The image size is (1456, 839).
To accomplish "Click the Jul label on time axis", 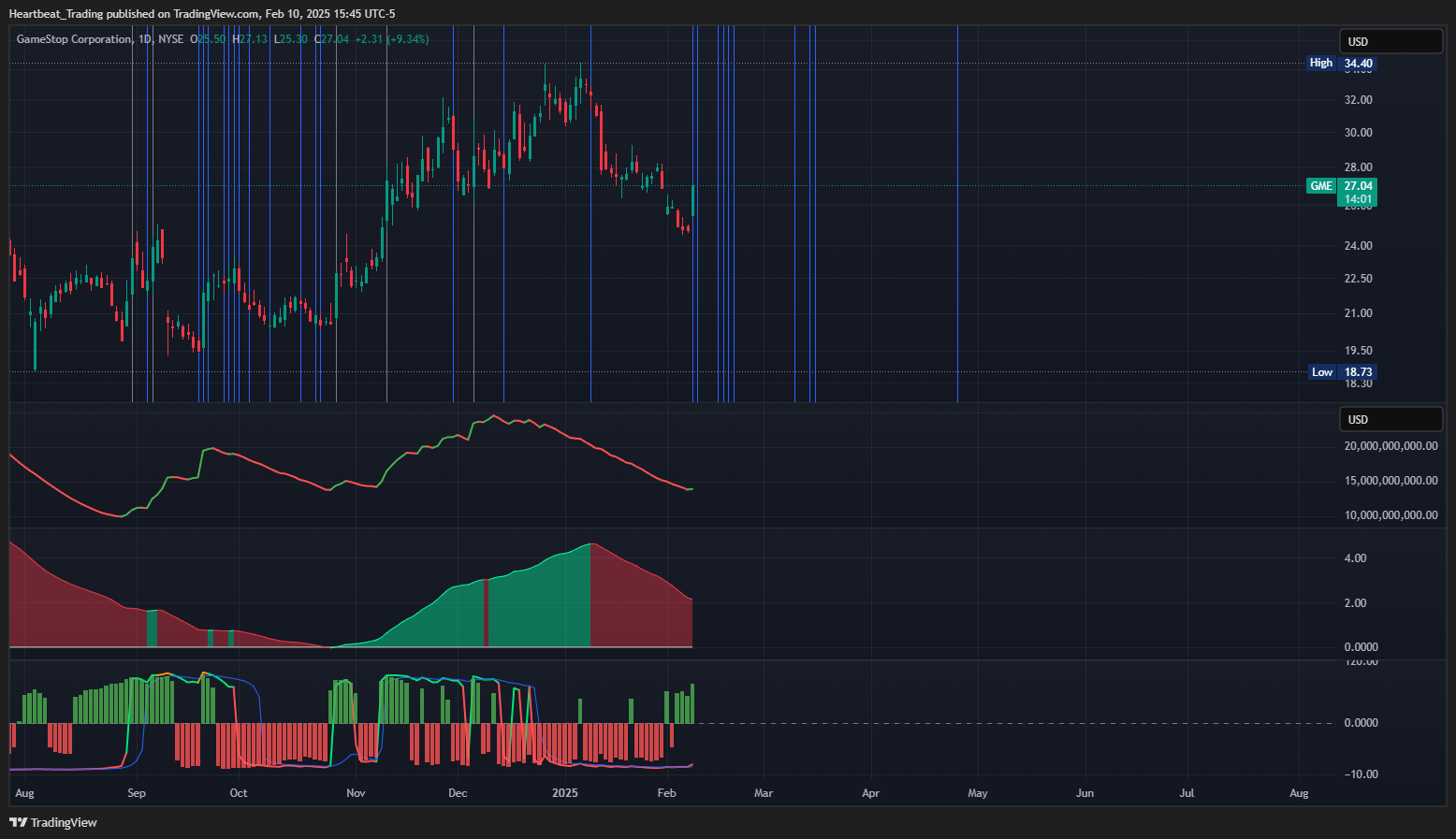I will 1187,793.
